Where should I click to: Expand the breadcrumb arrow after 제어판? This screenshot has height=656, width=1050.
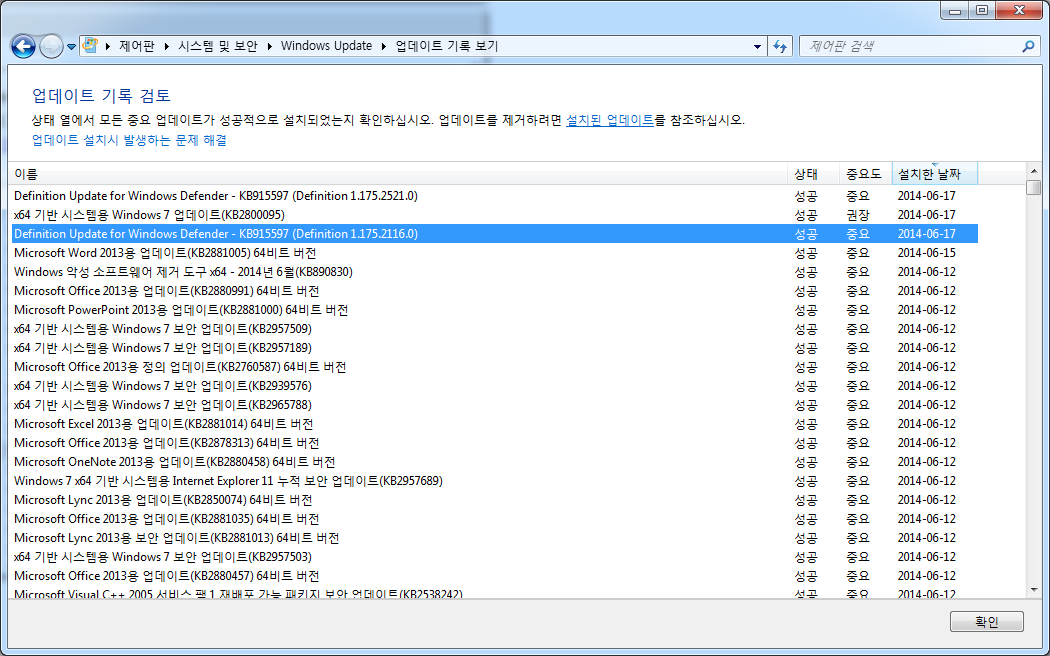166,46
